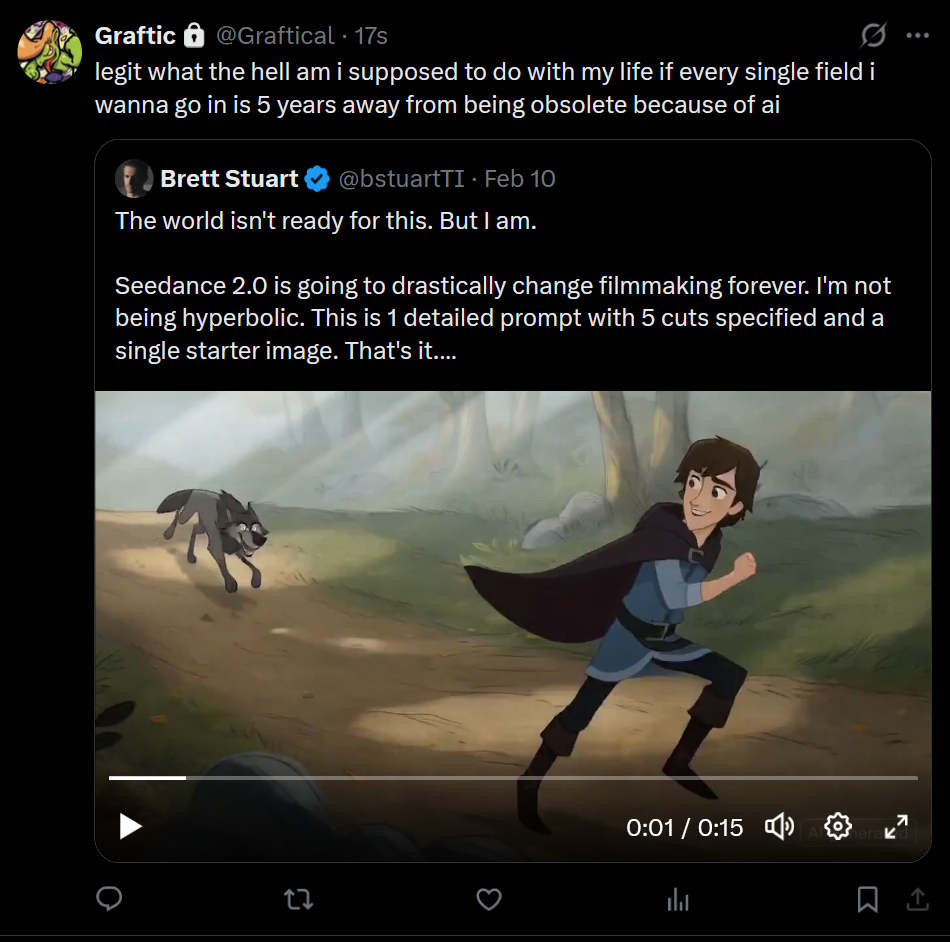
Task: Share the post
Action: coord(917,900)
